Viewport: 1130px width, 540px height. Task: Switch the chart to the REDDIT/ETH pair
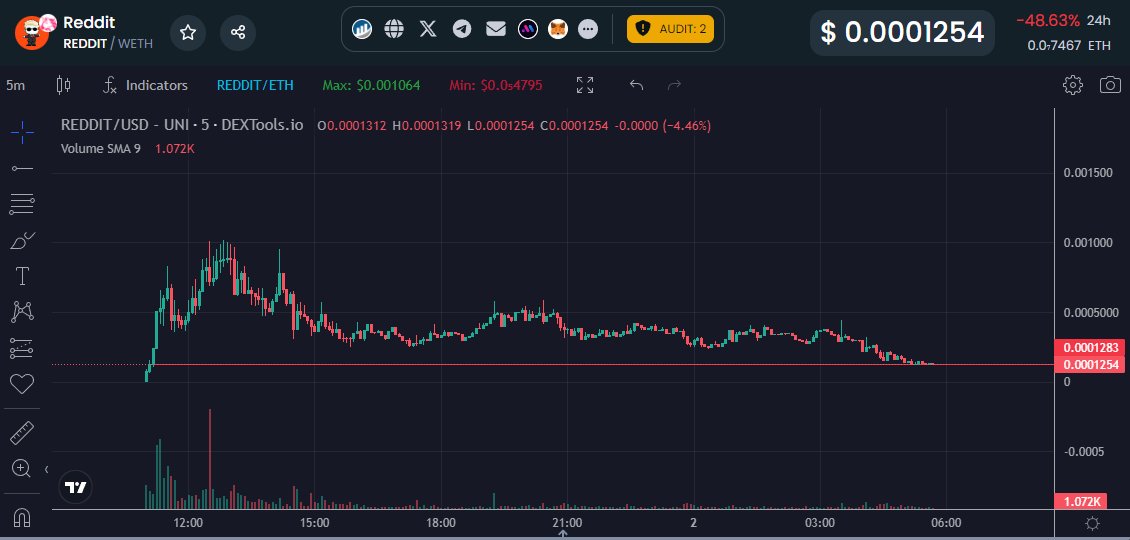pos(255,86)
